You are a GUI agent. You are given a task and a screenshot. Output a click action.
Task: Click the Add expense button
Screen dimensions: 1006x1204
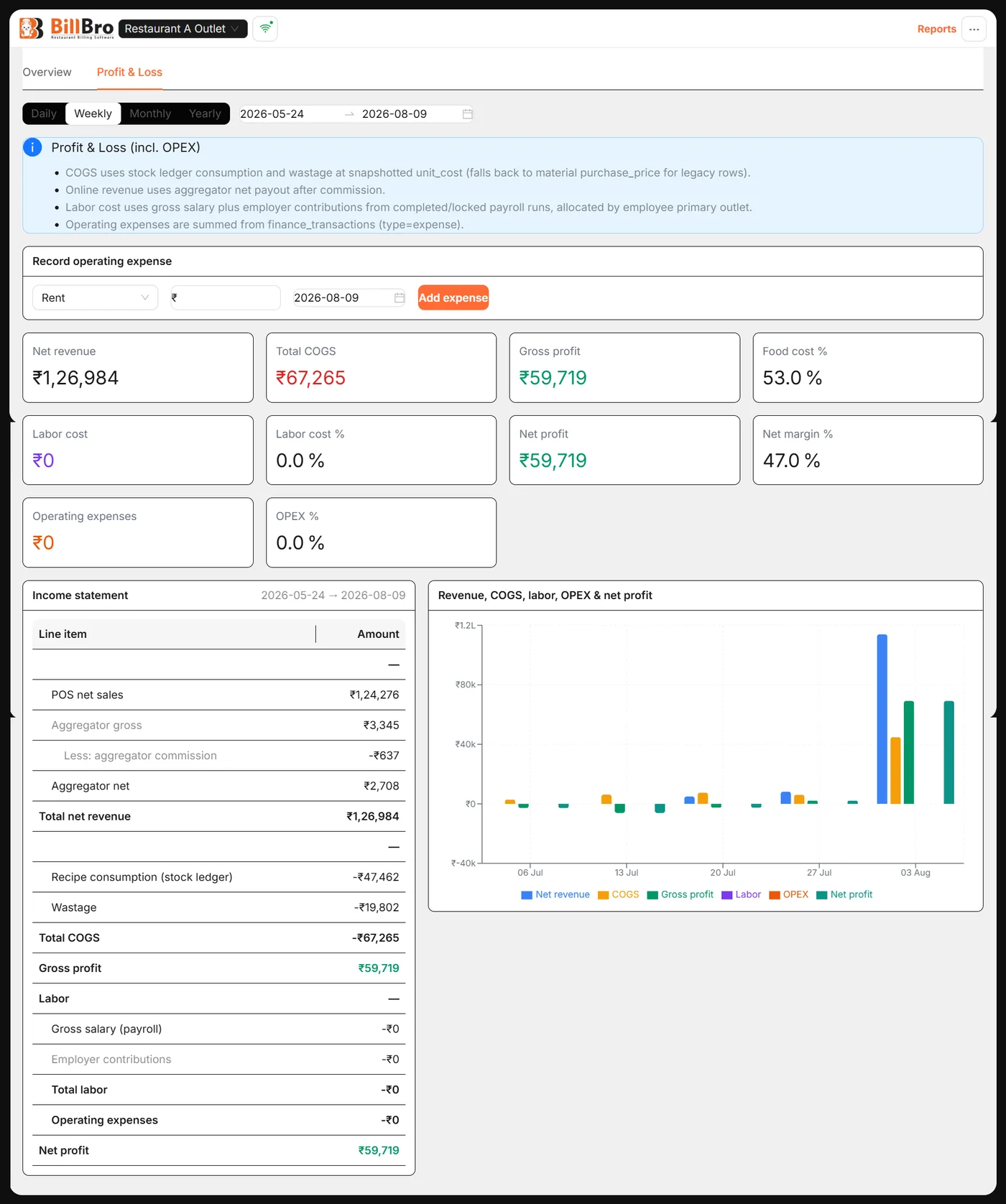point(453,297)
